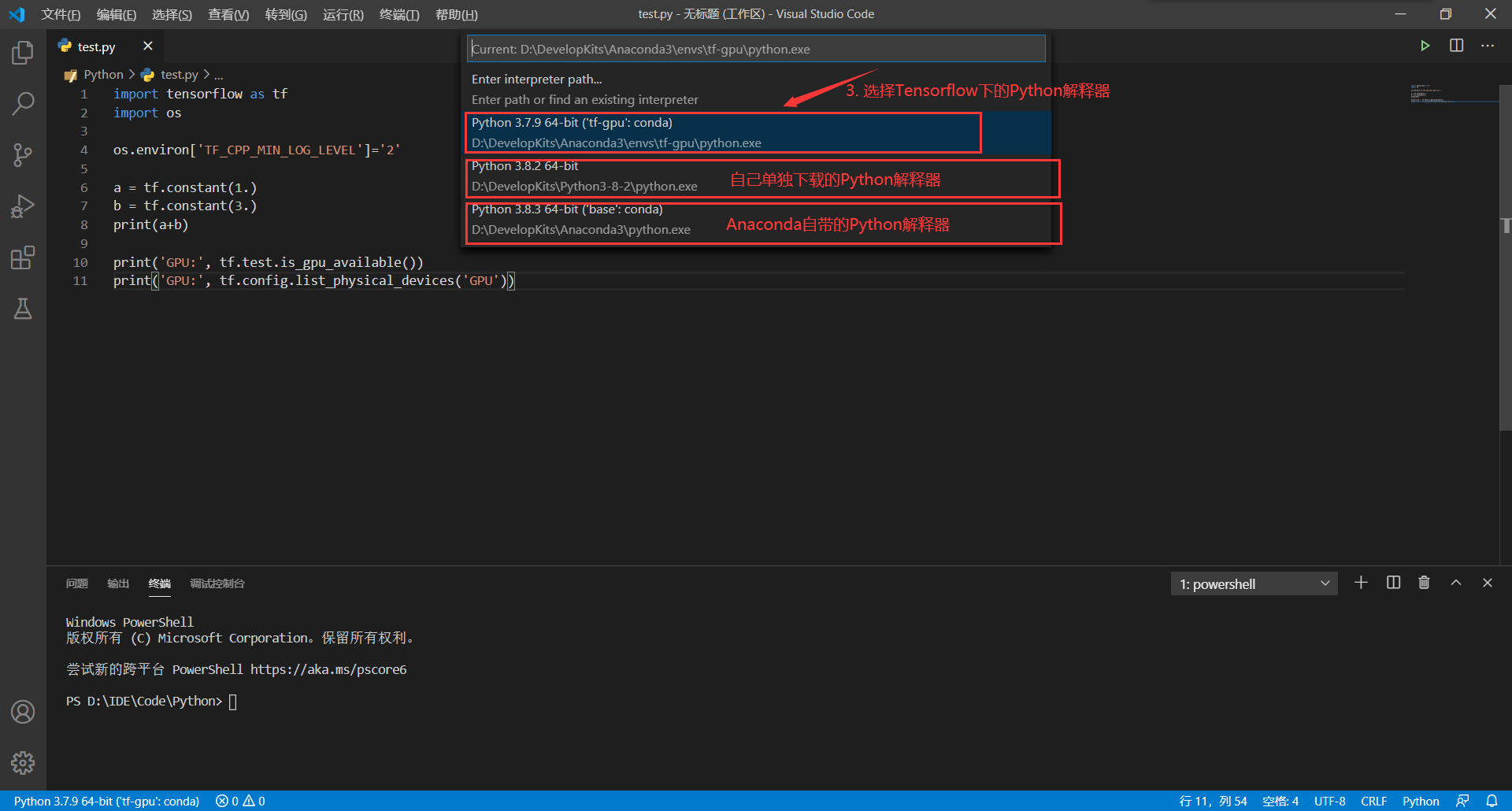Click the editor vertical scrollbar

pyautogui.click(x=1505, y=258)
